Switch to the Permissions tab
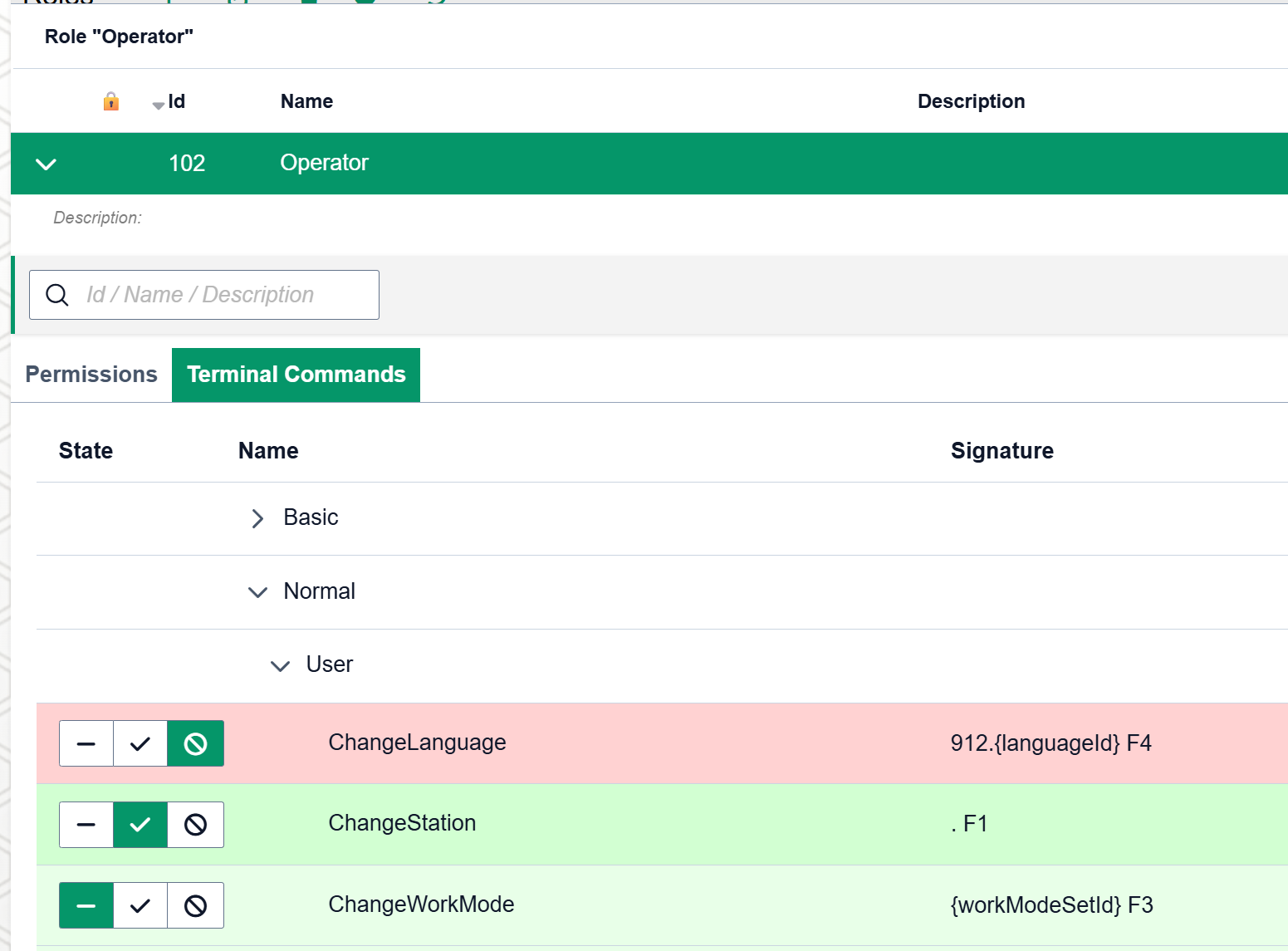Image resolution: width=1288 pixels, height=951 pixels. pos(91,375)
